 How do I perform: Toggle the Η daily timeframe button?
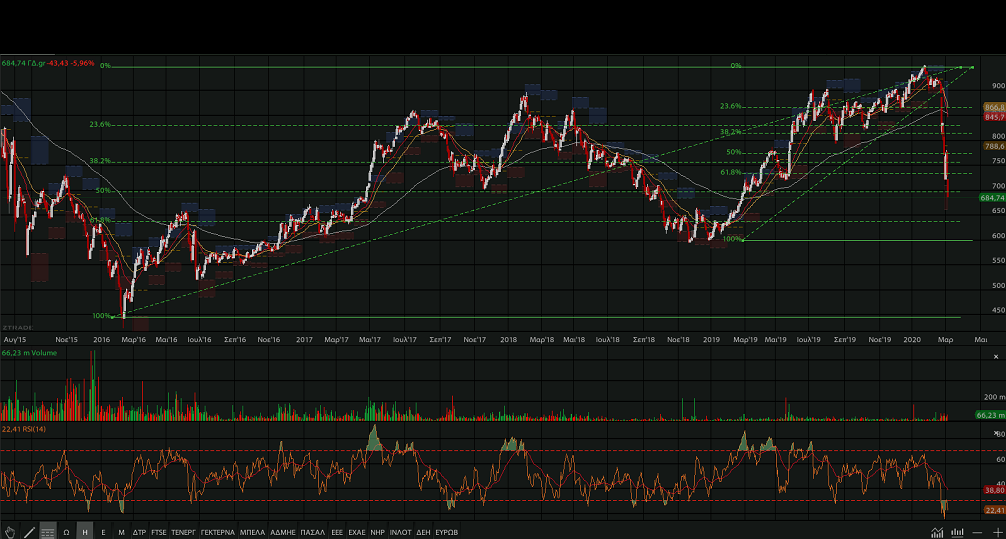tap(85, 532)
